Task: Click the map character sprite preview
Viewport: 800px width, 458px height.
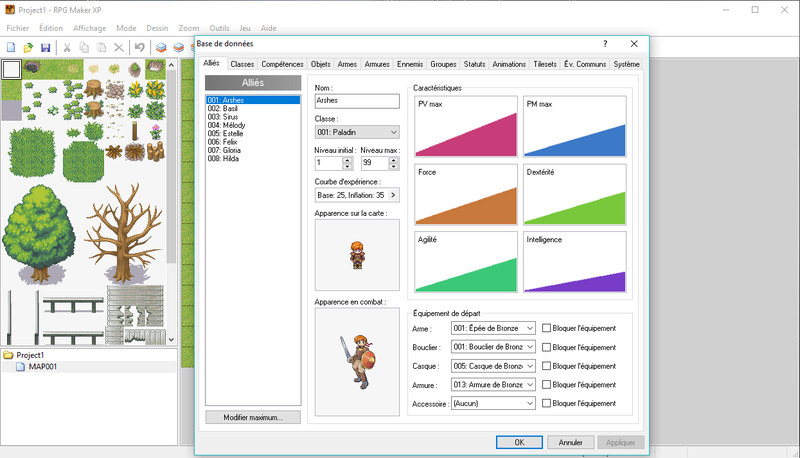Action: click(357, 255)
